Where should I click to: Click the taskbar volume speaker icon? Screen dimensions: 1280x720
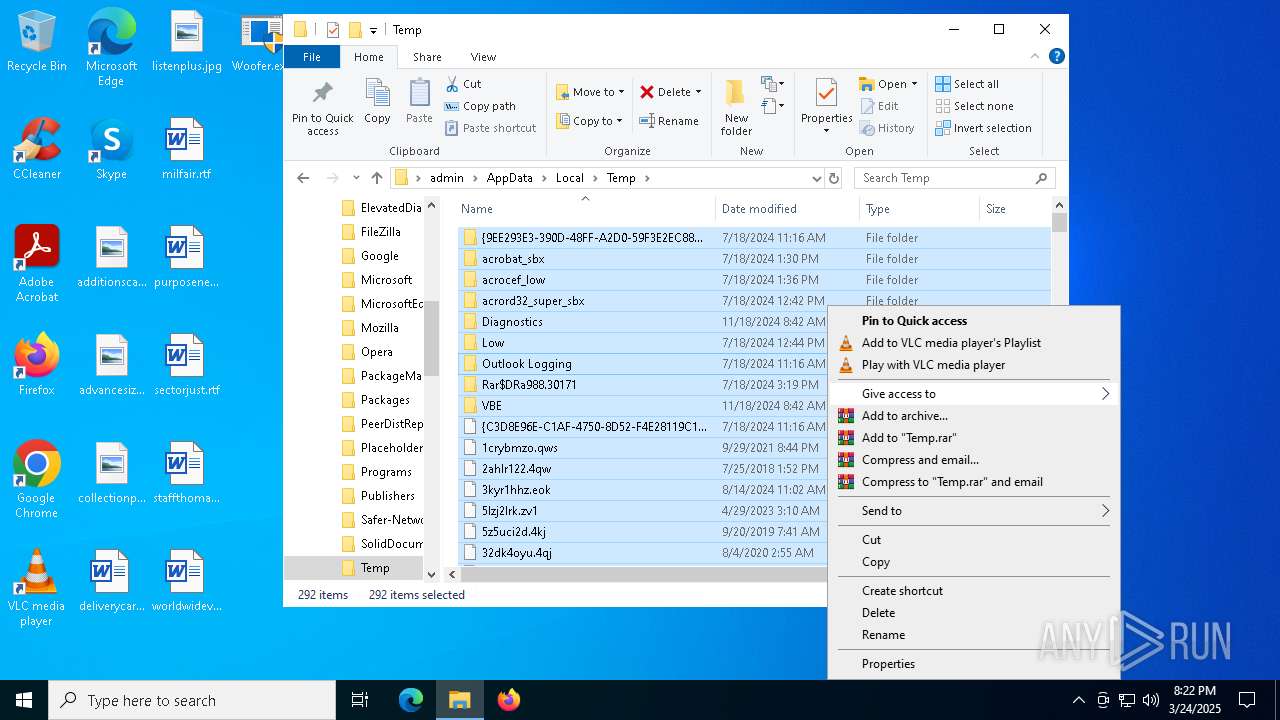coord(1151,700)
